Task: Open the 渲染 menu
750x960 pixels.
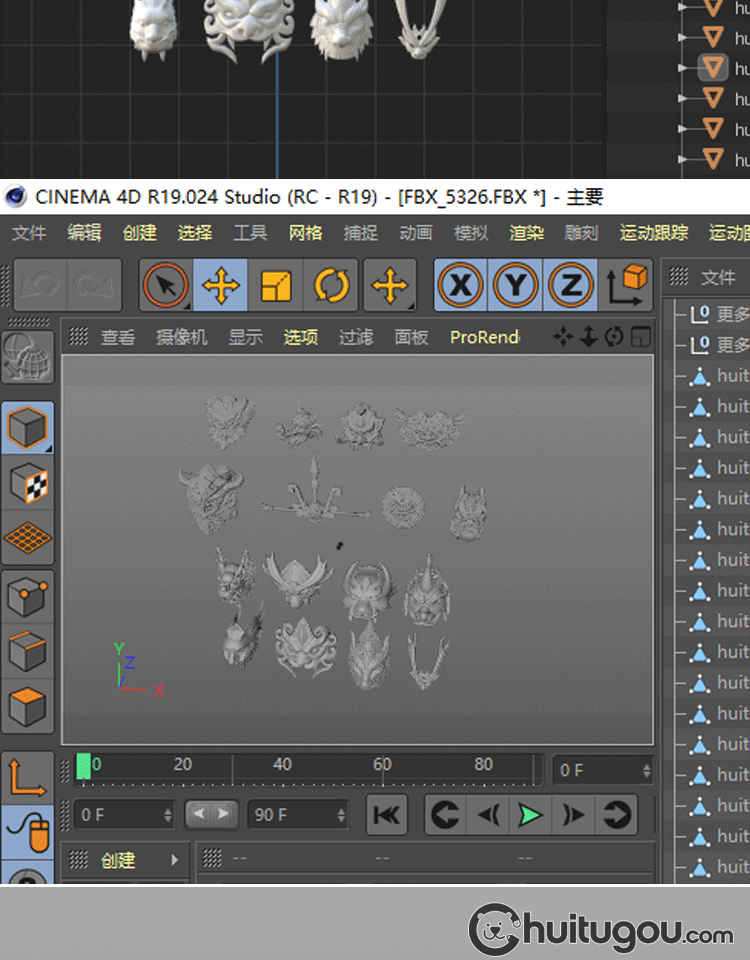Action: pos(527,233)
